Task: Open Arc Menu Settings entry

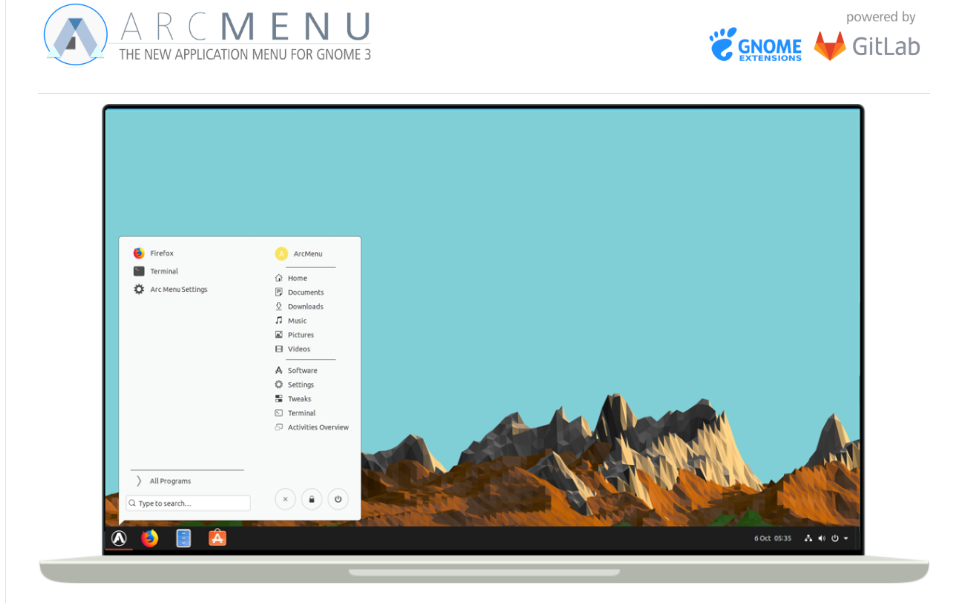Action: (x=171, y=290)
